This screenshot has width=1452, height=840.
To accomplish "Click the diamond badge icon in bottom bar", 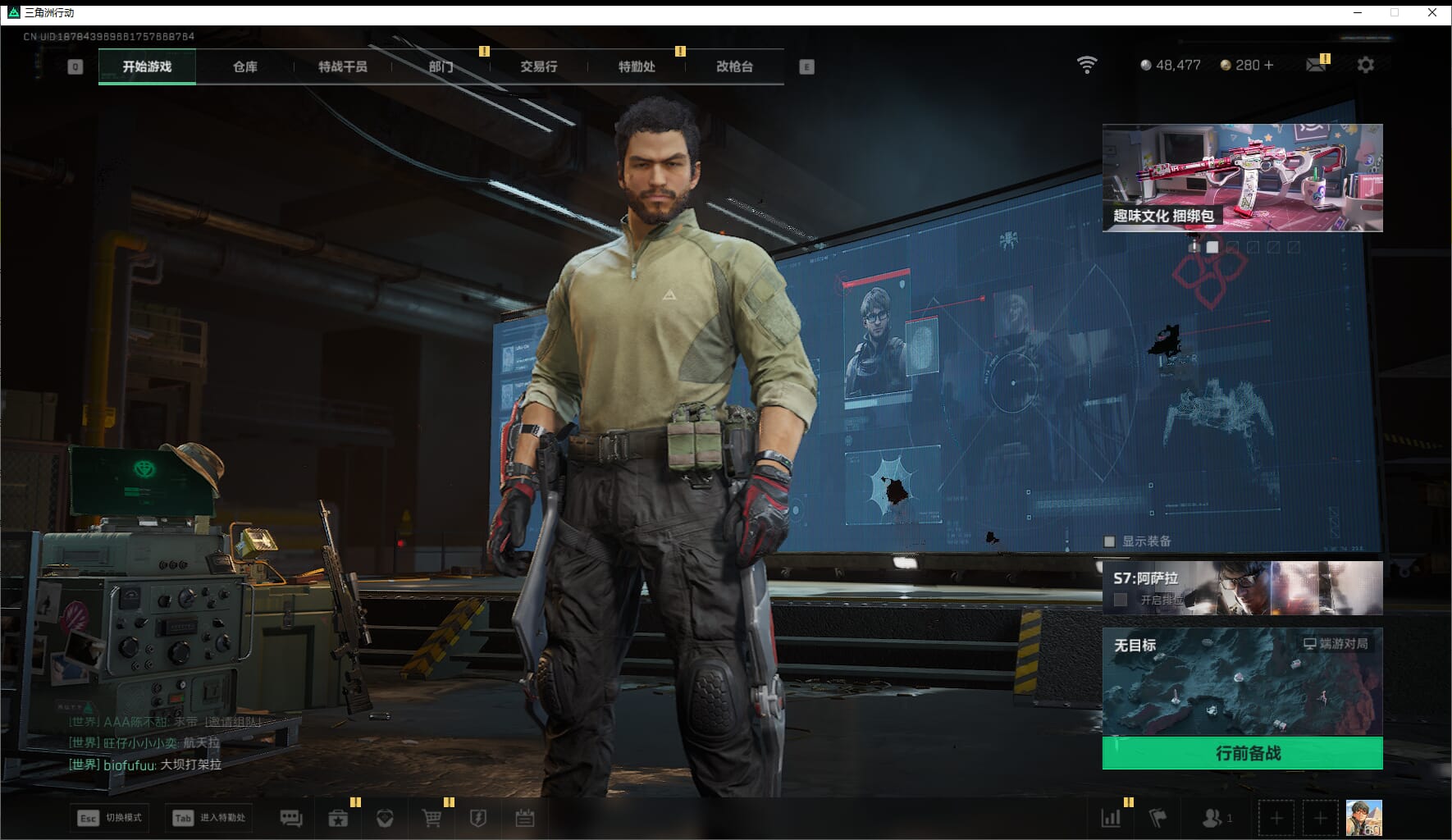I will point(385,818).
